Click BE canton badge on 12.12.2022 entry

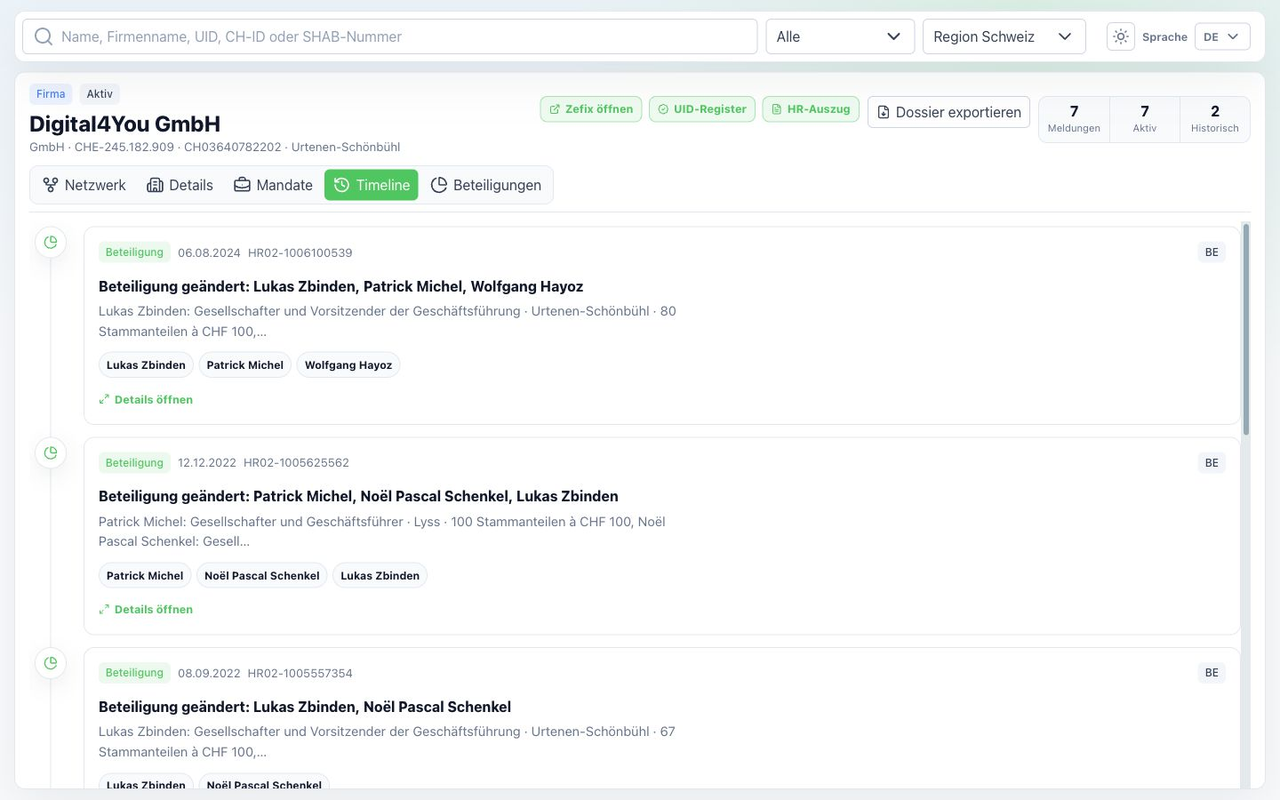pos(1211,462)
